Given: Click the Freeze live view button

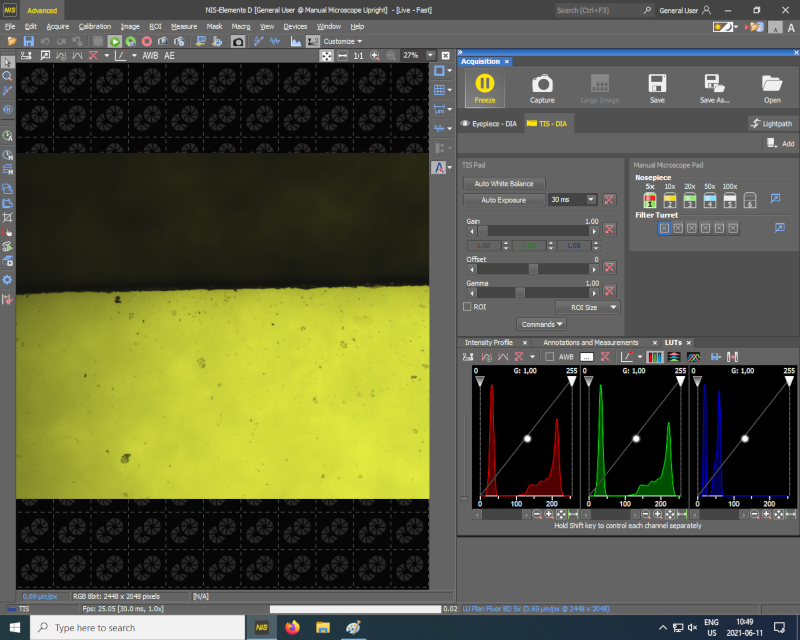Looking at the screenshot, I should tap(485, 89).
